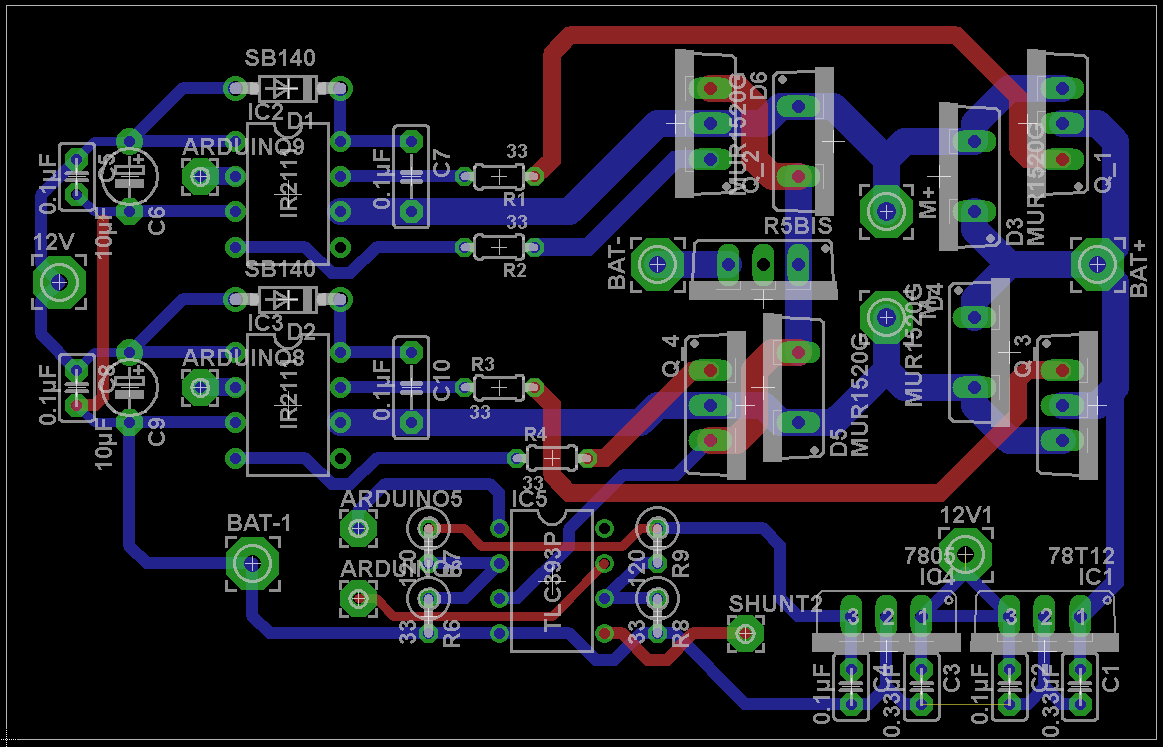This screenshot has height=747, width=1163.
Task: Click the D6 designator label
Action: pyautogui.click(x=757, y=86)
